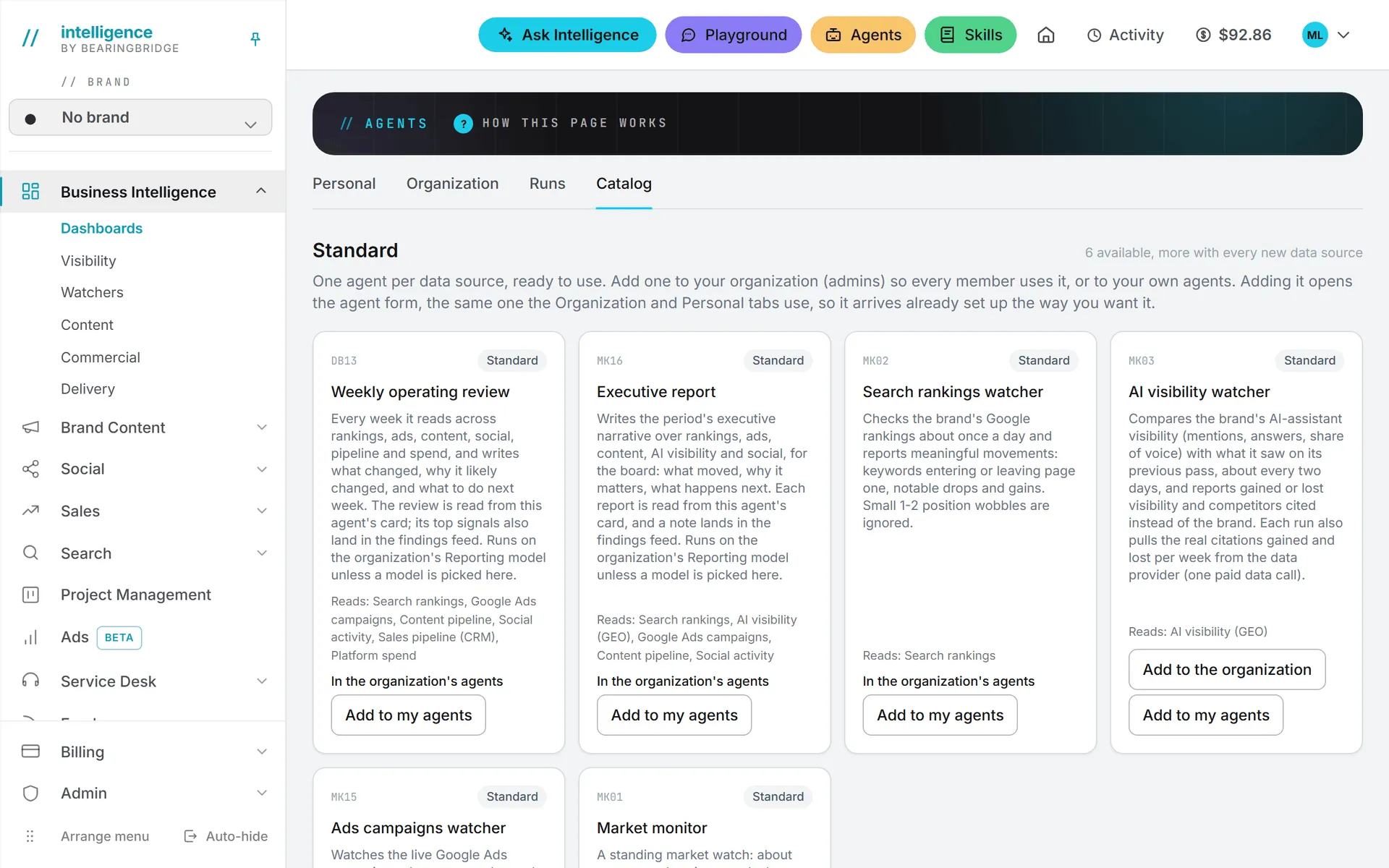The width and height of the screenshot is (1389, 868).
Task: Collapse the Business Intelligence section
Action: pyautogui.click(x=261, y=191)
